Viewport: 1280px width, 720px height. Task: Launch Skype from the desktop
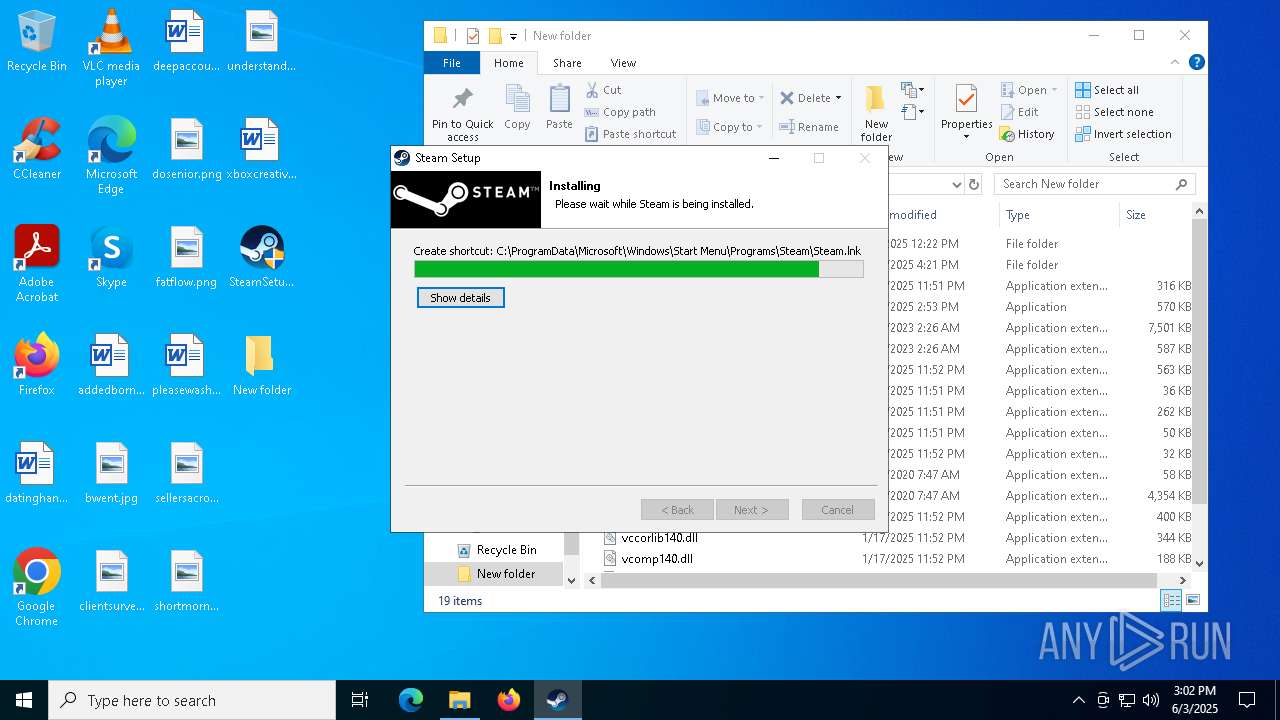coord(111,256)
